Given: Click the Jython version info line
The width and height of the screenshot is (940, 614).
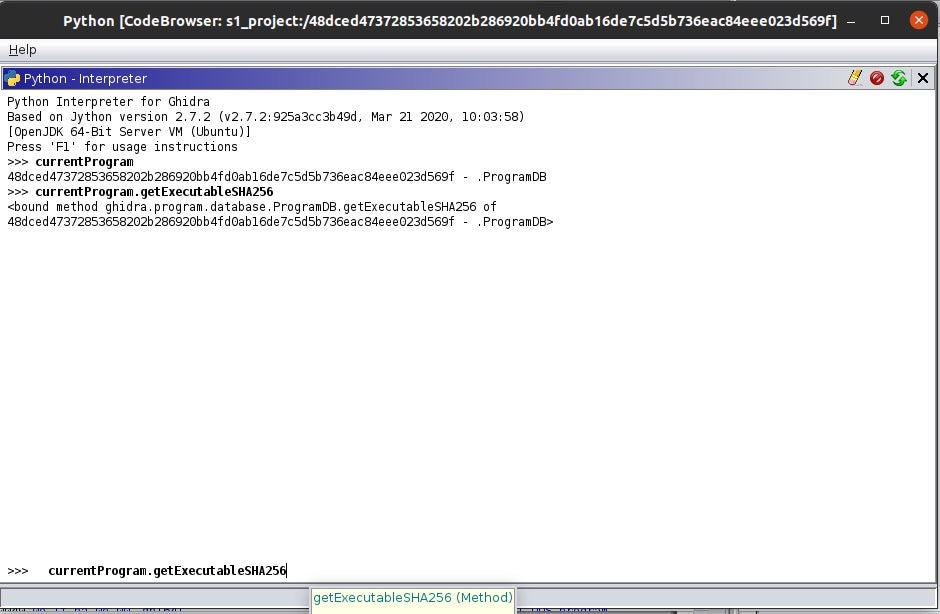Looking at the screenshot, I should pyautogui.click(x=265, y=117).
